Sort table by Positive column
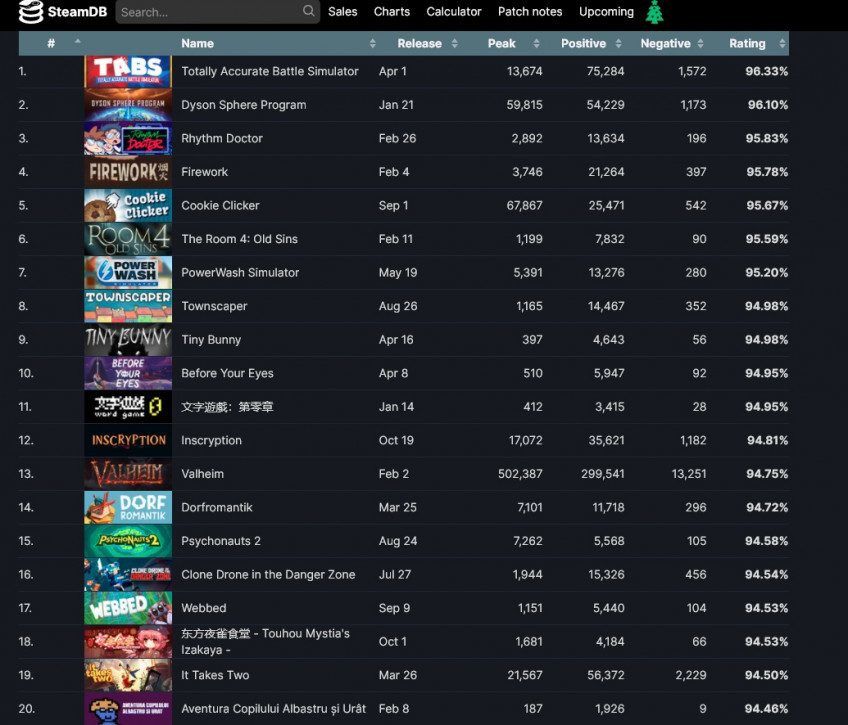The height and width of the screenshot is (725, 848). pos(584,43)
